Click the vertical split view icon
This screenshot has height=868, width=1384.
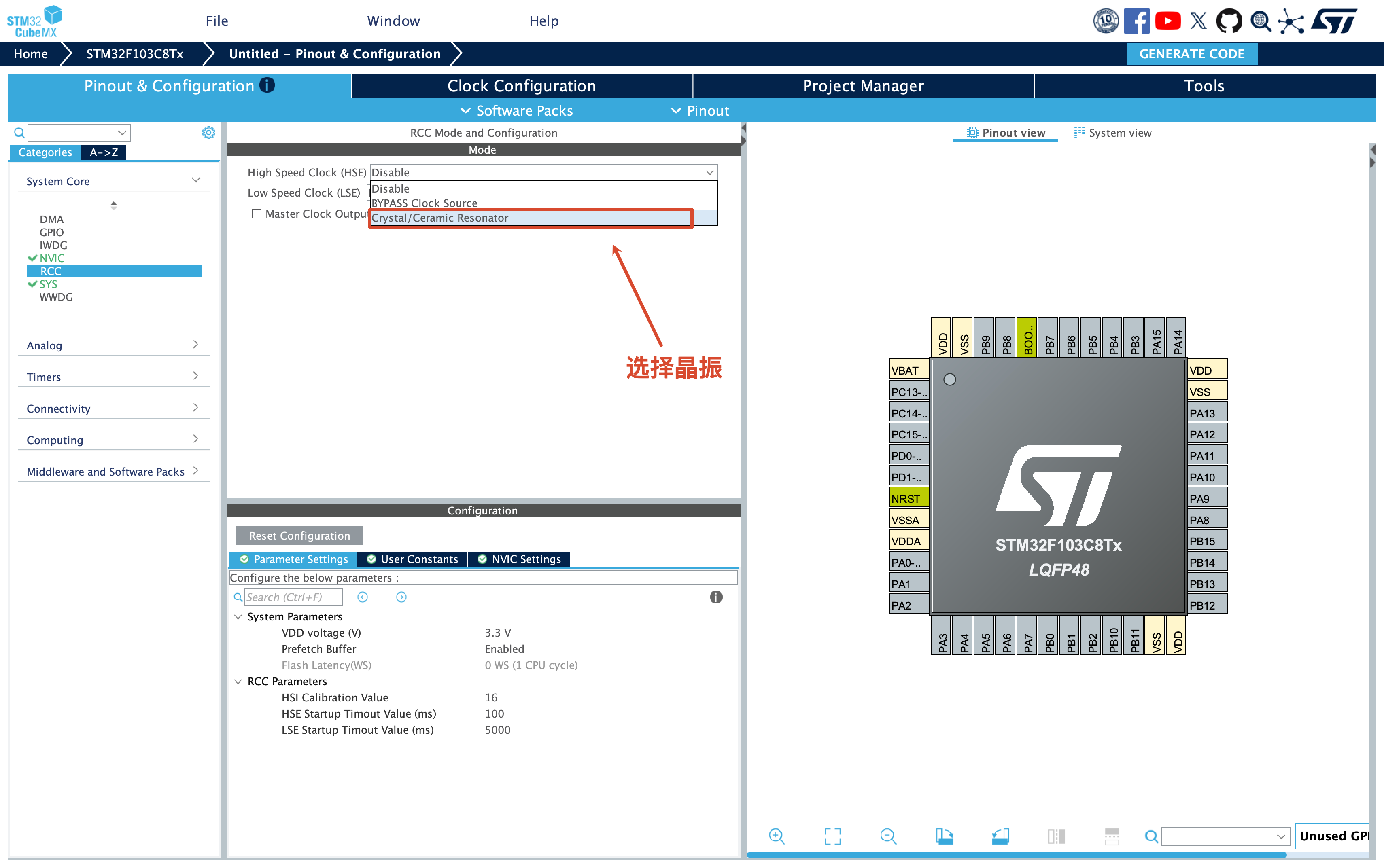pyautogui.click(x=1056, y=836)
